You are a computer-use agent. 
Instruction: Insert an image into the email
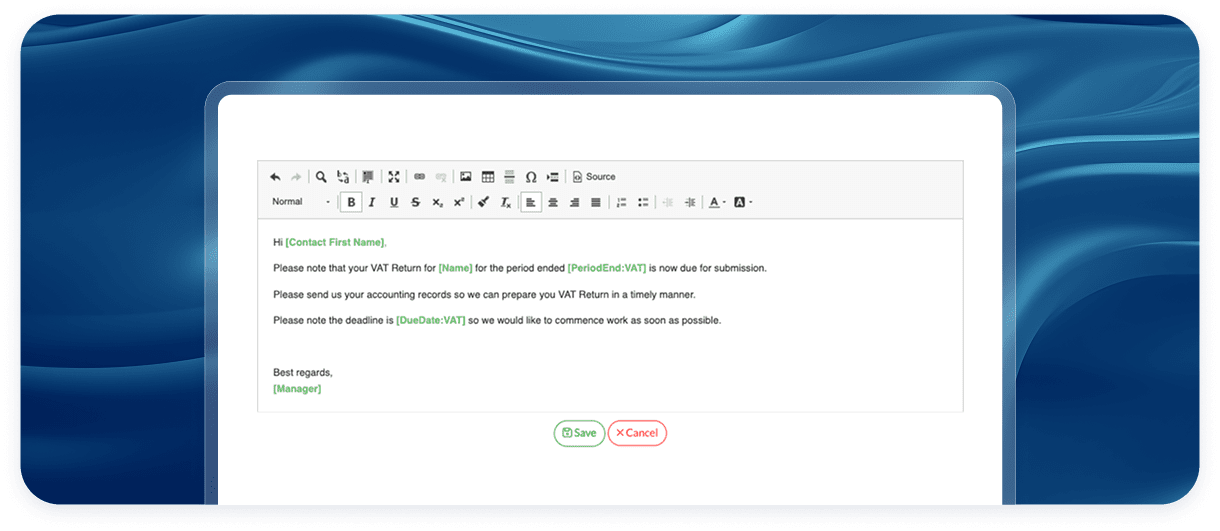[465, 177]
